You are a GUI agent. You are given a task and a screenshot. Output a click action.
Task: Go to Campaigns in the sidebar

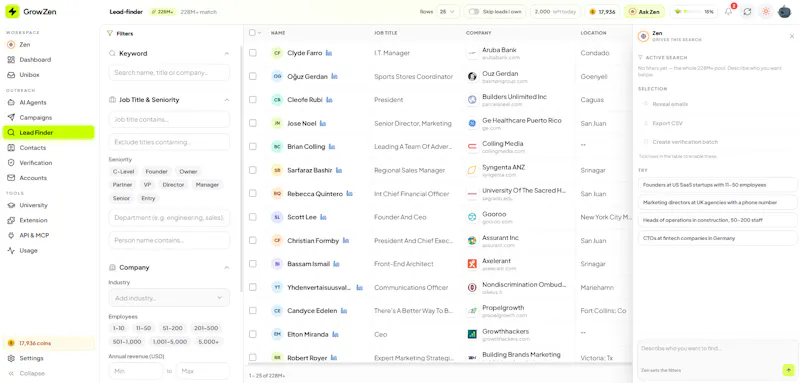coord(36,117)
